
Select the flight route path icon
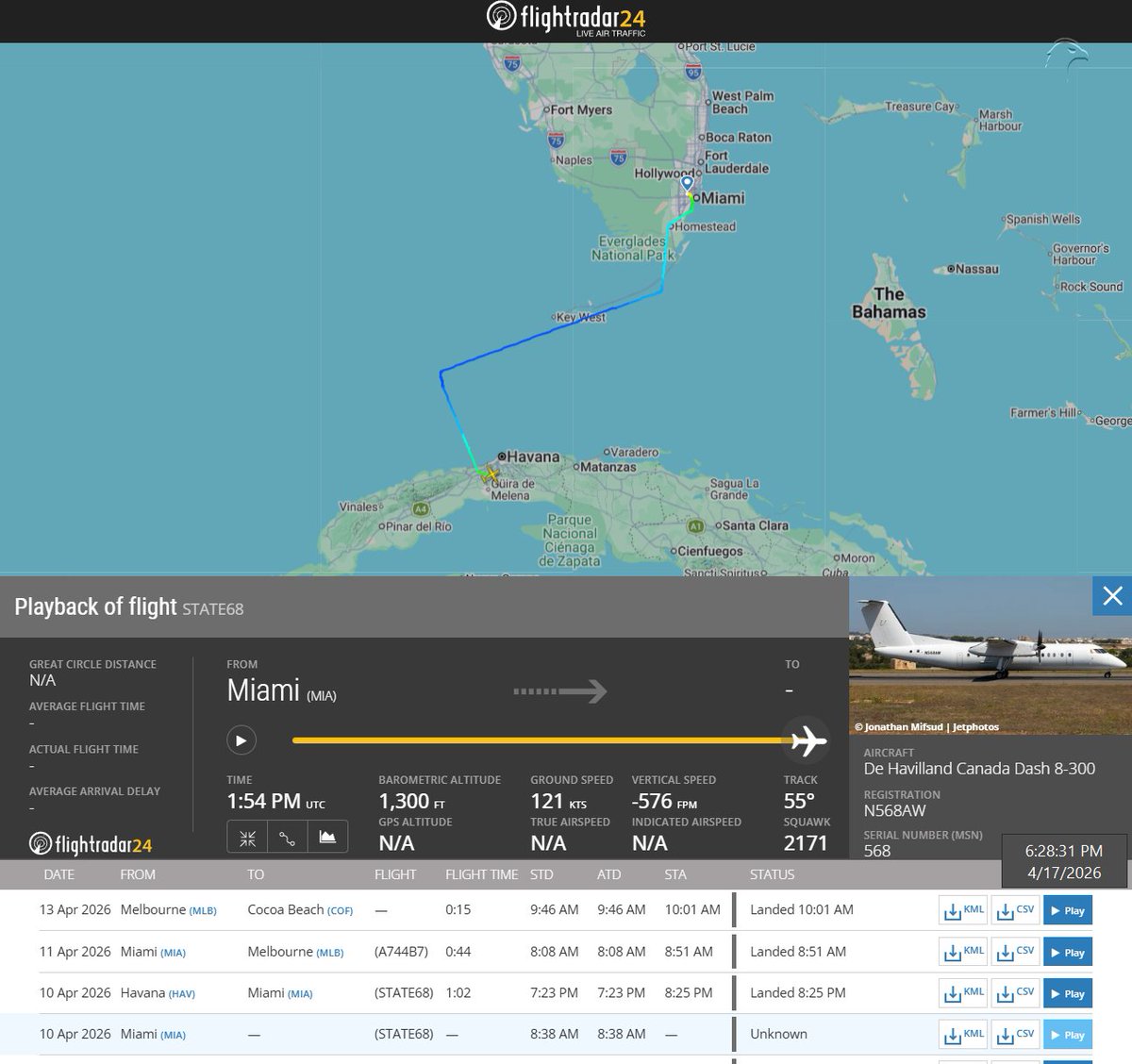[285, 837]
